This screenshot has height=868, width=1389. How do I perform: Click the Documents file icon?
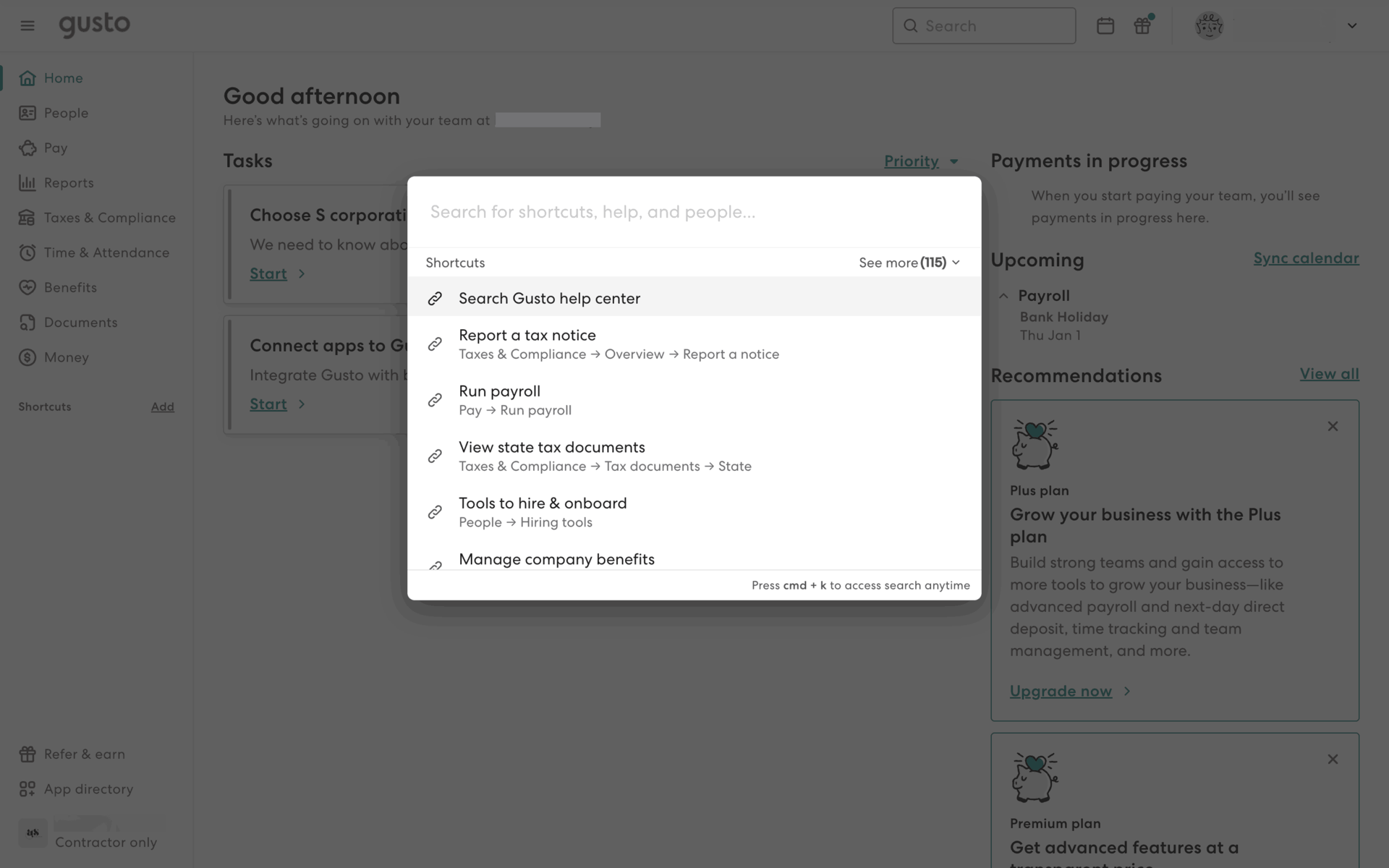27,323
